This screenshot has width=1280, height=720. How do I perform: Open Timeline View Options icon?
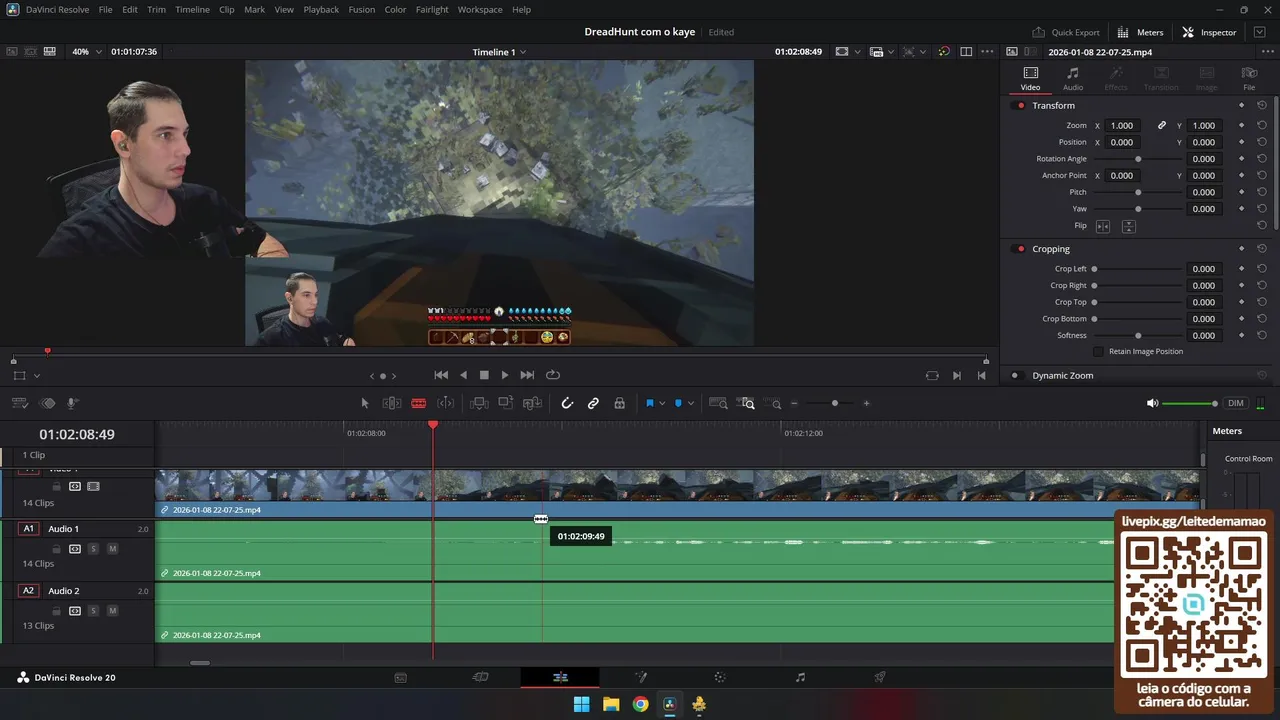click(20, 403)
